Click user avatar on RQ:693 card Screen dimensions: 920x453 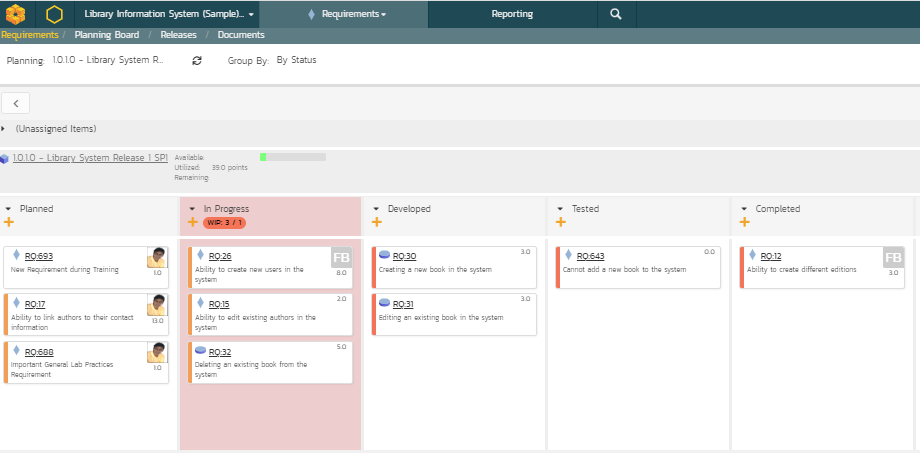click(157, 257)
